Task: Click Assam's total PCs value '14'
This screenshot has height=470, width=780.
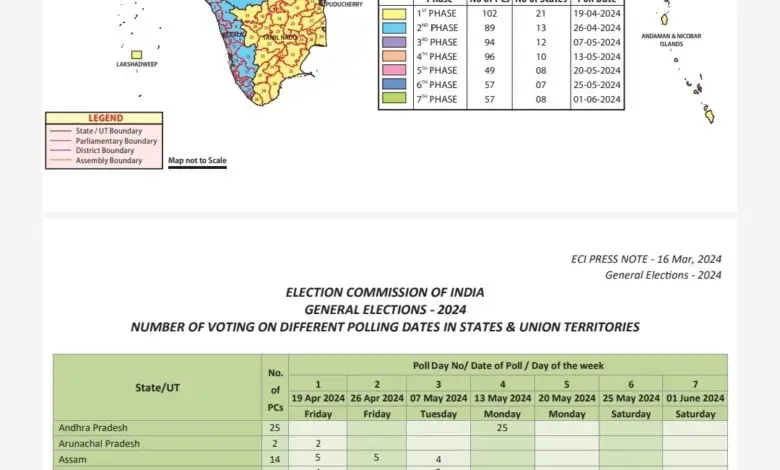Action: [275, 460]
